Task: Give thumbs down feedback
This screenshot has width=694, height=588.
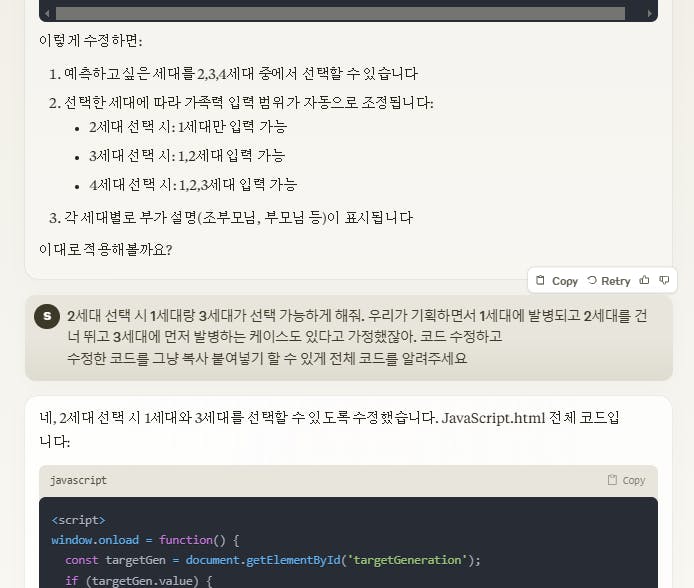Action: [664, 280]
